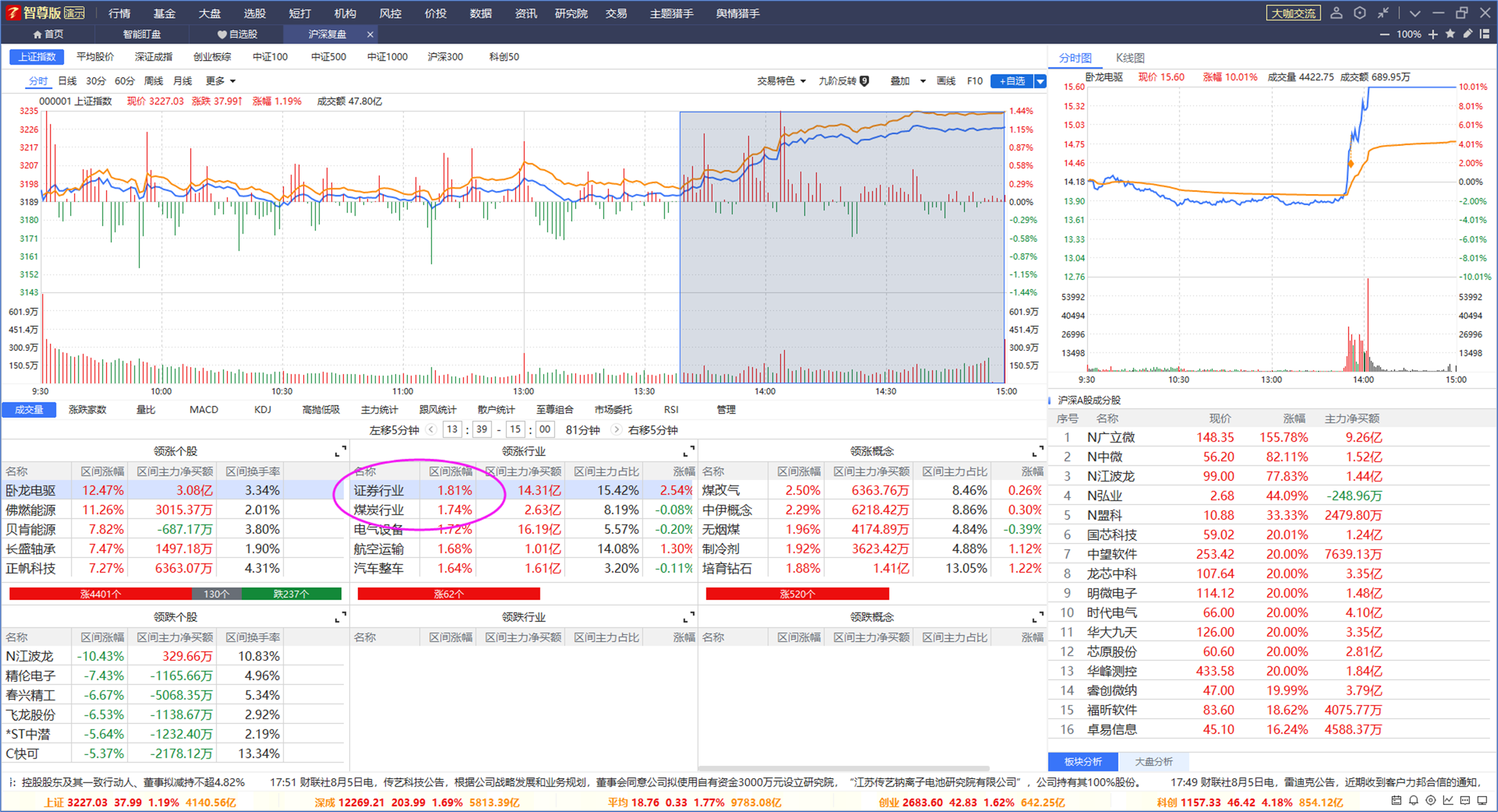The image size is (1498, 812).
Task: Switch chart period to 60分
Action: 125,81
